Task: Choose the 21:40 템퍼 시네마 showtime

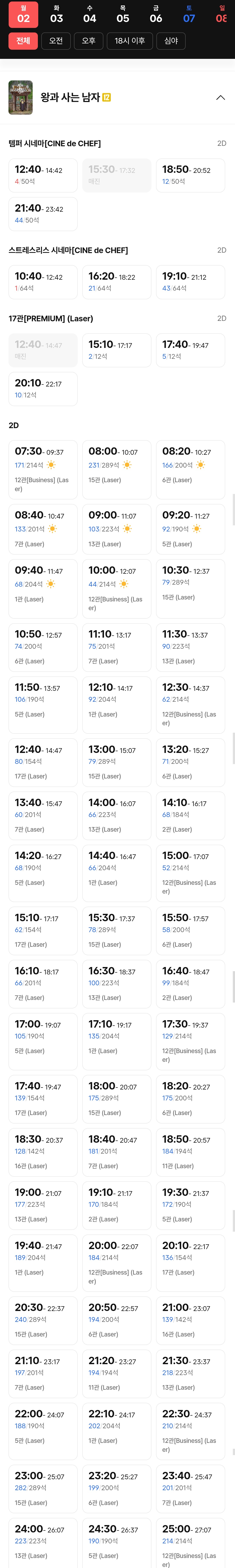Action: pos(42,214)
